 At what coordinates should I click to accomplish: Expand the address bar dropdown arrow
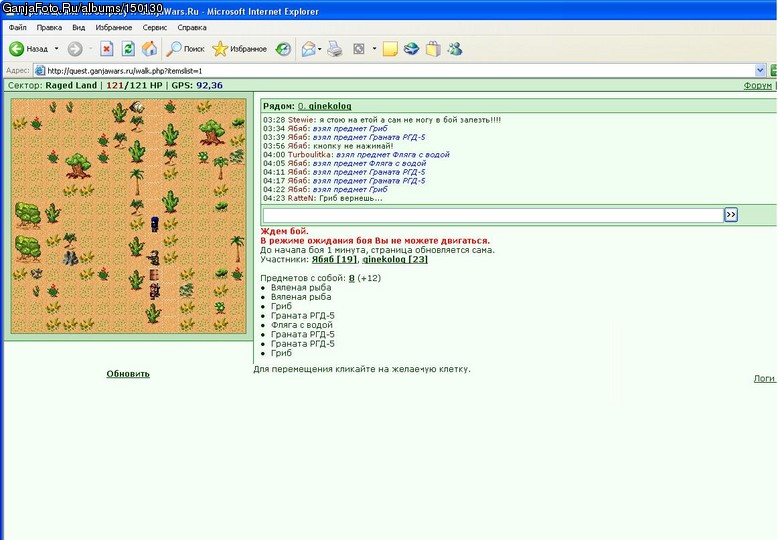point(760,70)
